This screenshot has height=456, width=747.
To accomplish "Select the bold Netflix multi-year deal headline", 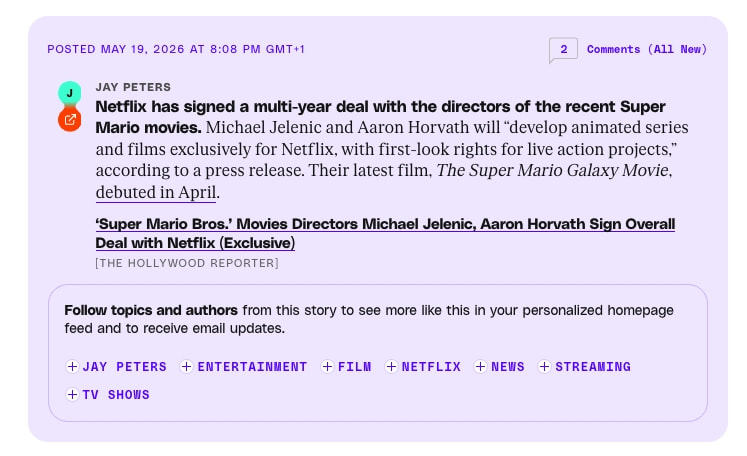I will pos(380,117).
